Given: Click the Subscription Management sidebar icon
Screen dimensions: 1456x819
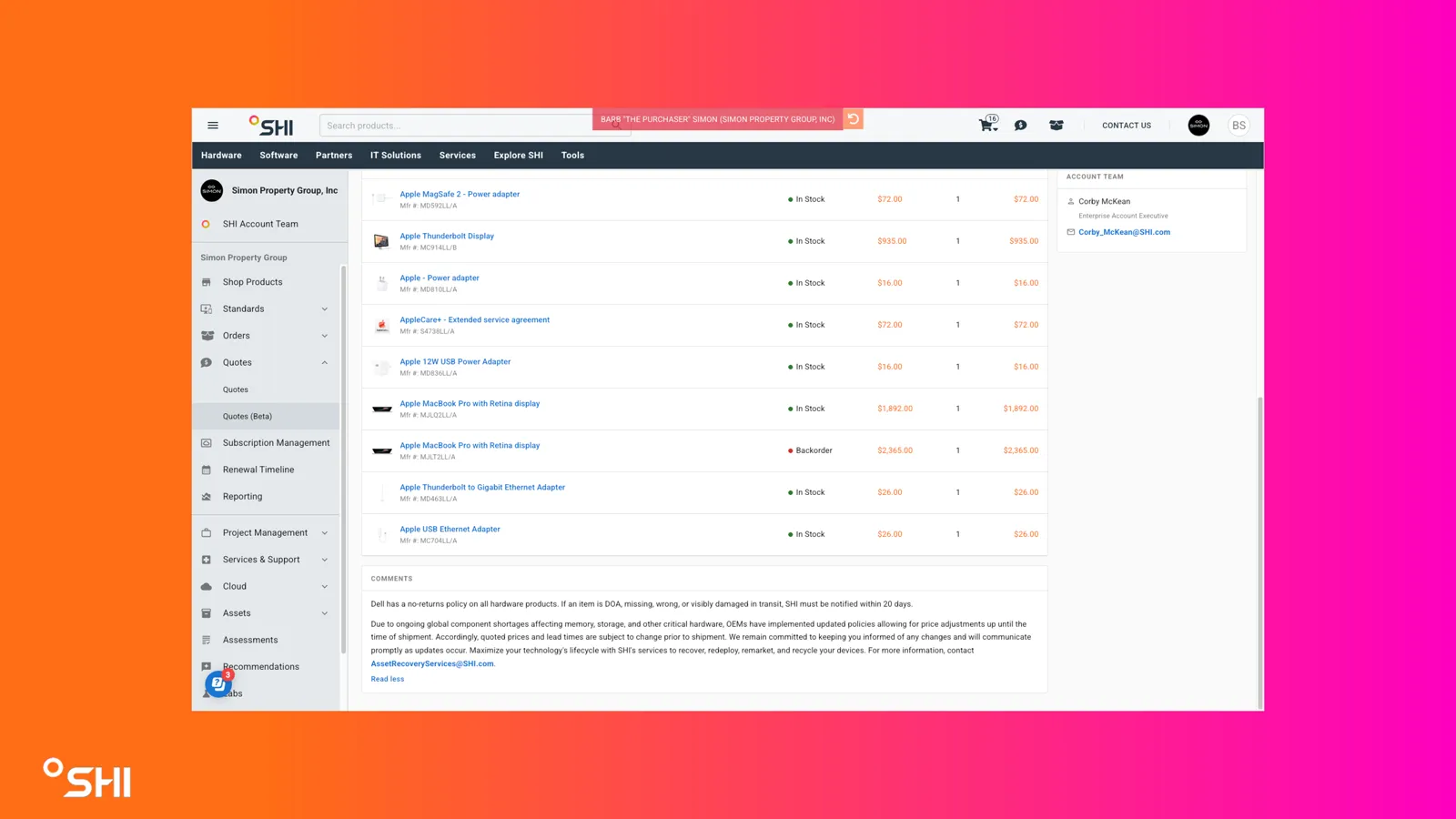Looking at the screenshot, I should [207, 443].
